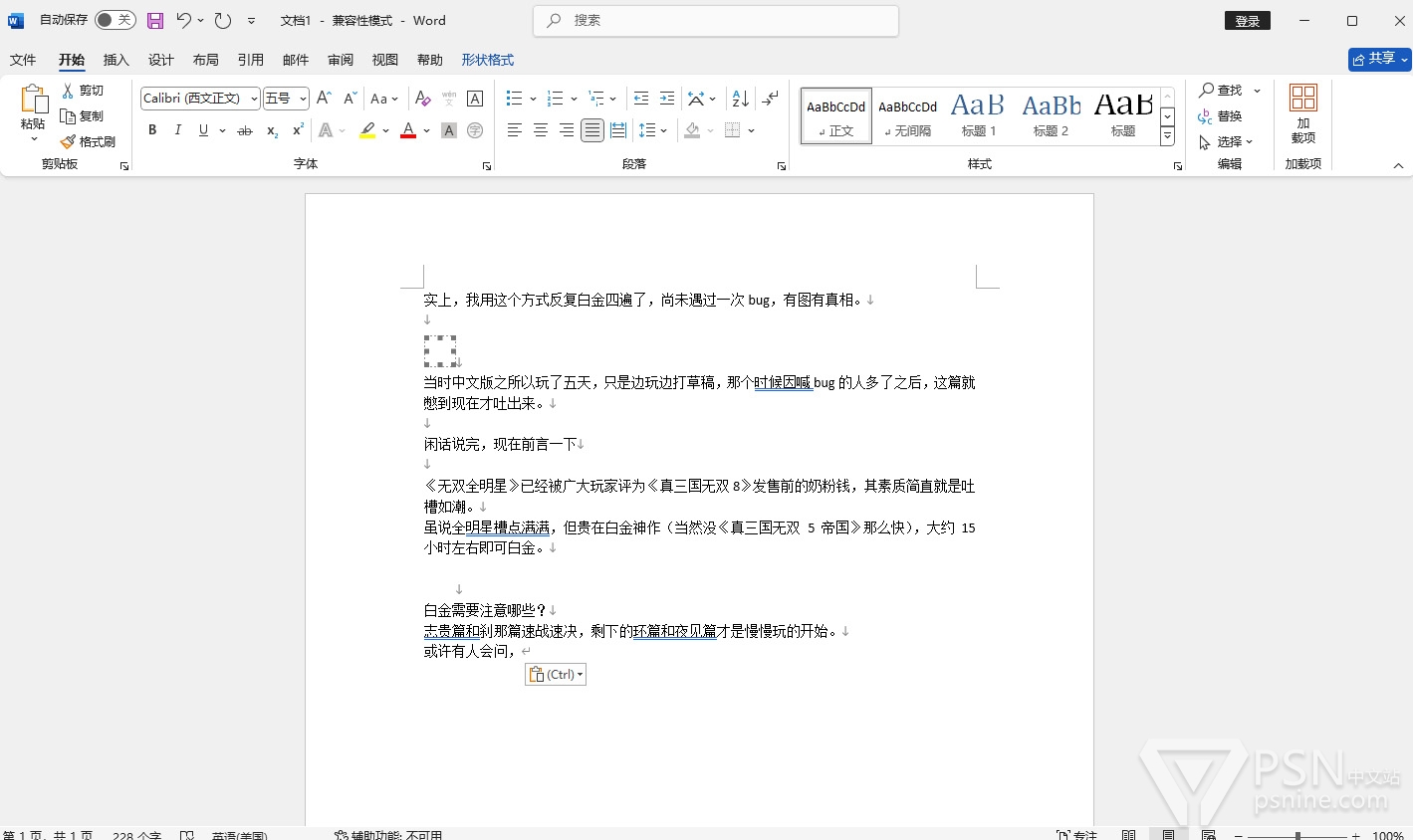This screenshot has height=840, width=1413.
Task: Open the Borders dropdown arrow
Action: 751,130
